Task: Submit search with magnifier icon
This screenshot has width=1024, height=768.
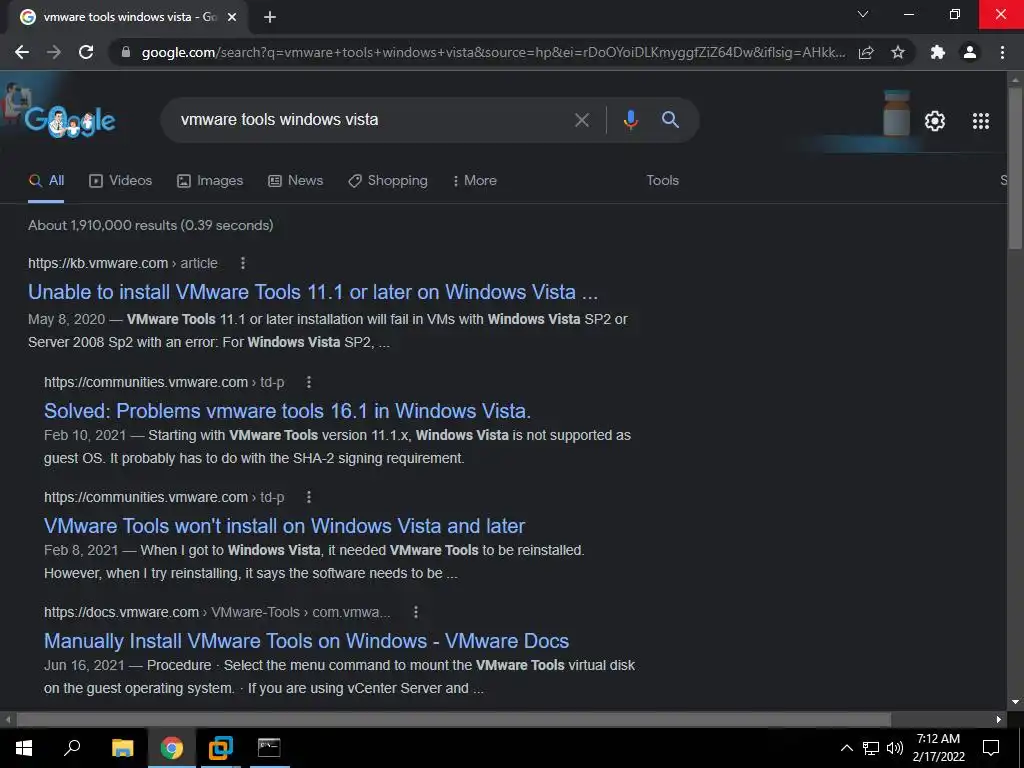Action: pos(670,120)
